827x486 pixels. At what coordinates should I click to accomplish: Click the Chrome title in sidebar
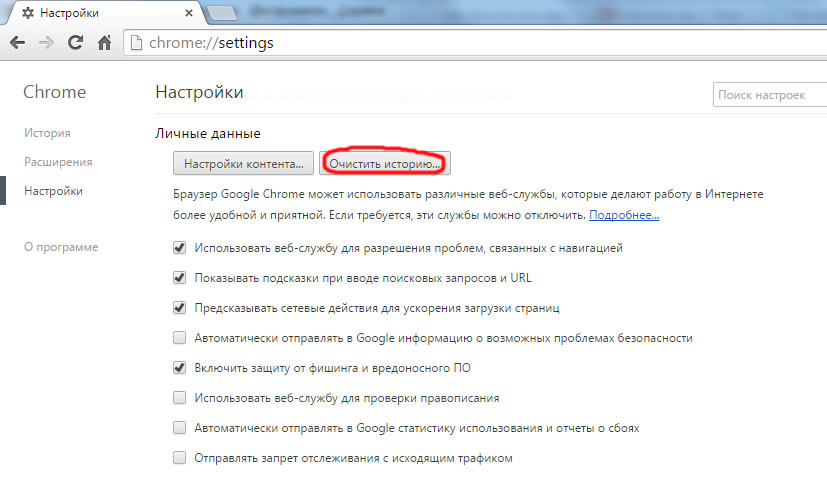[x=54, y=92]
